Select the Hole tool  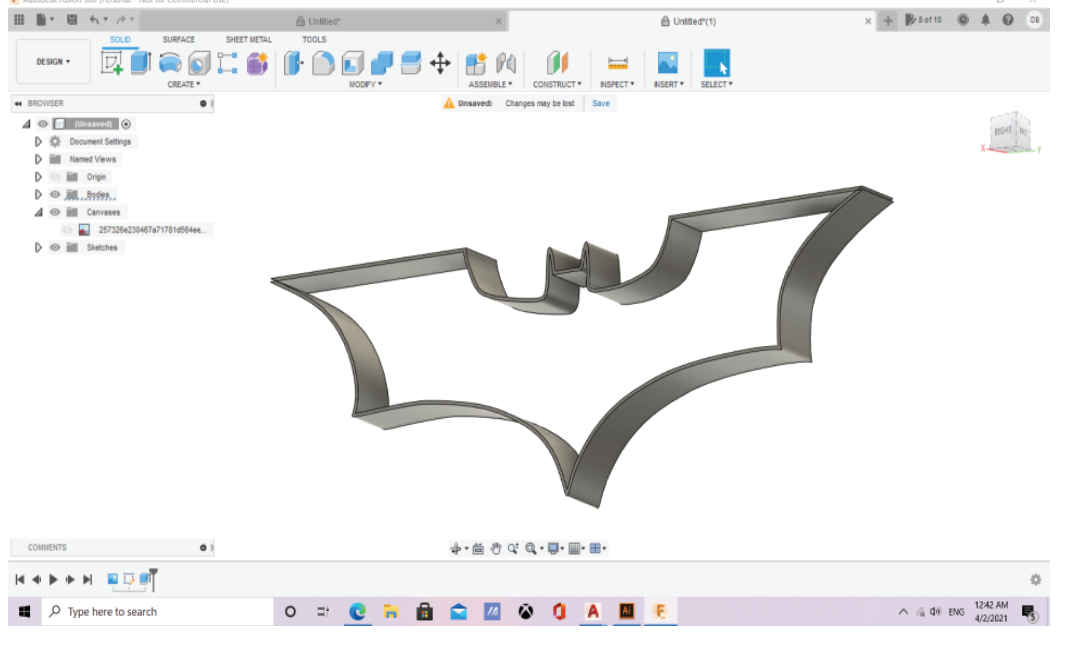click(x=199, y=63)
